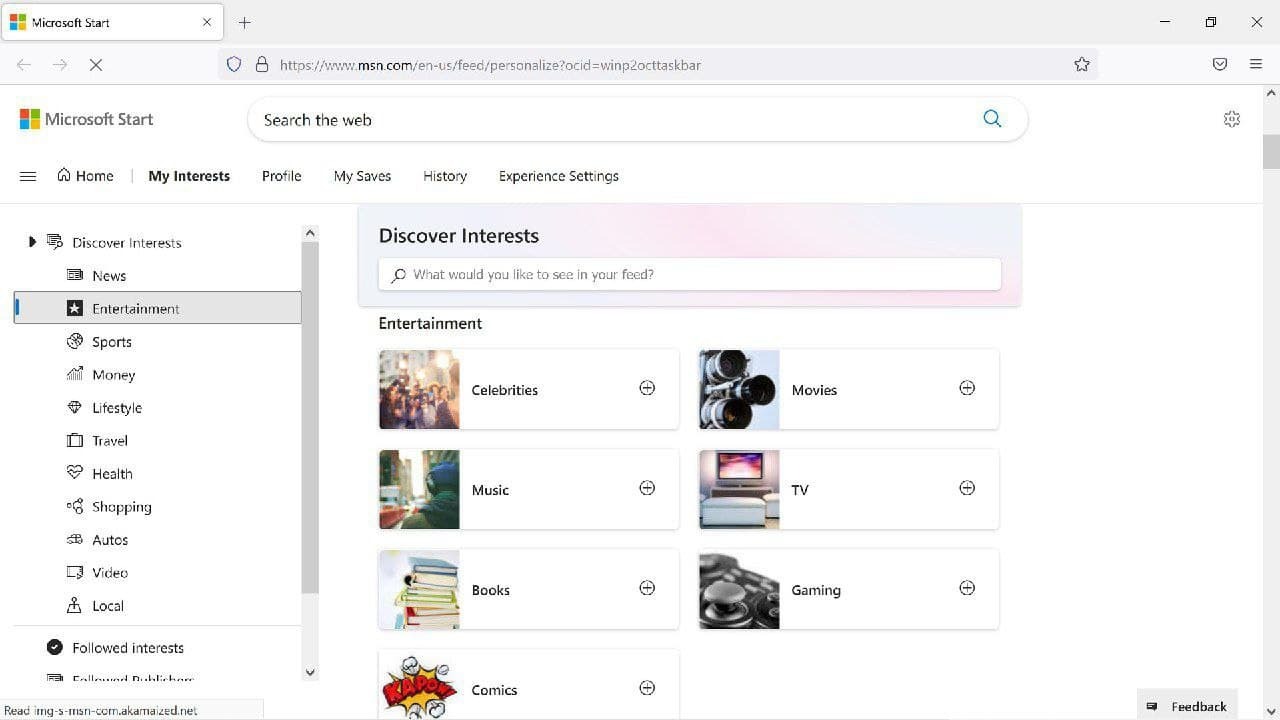Select the Travel sidebar category
1280x720 pixels.
157,440
